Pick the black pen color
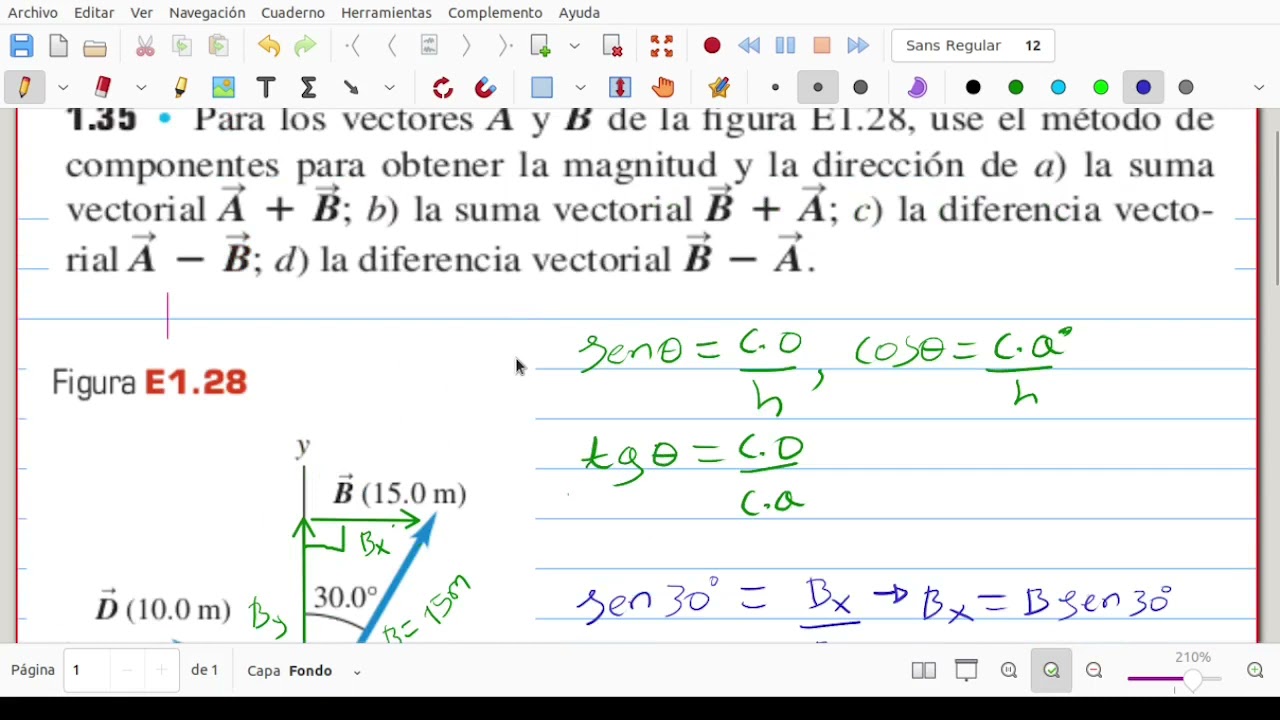The width and height of the screenshot is (1280, 720). tap(973, 88)
